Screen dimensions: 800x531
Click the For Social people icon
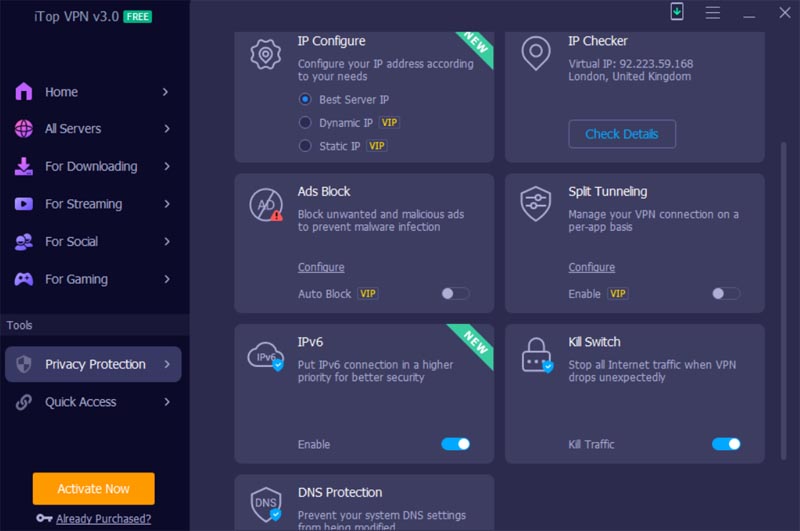pyautogui.click(x=23, y=242)
